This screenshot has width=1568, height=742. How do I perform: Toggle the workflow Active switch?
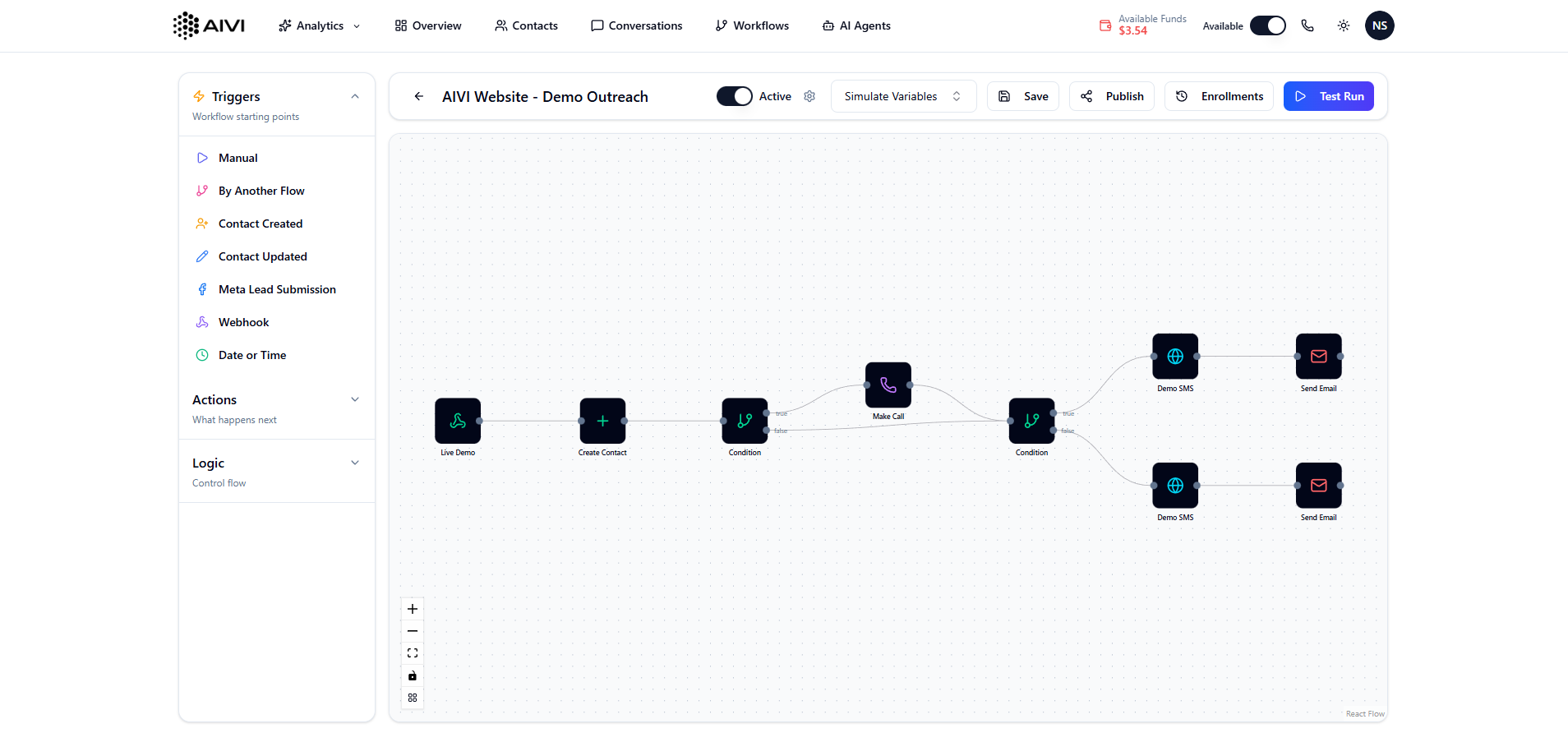pos(734,96)
